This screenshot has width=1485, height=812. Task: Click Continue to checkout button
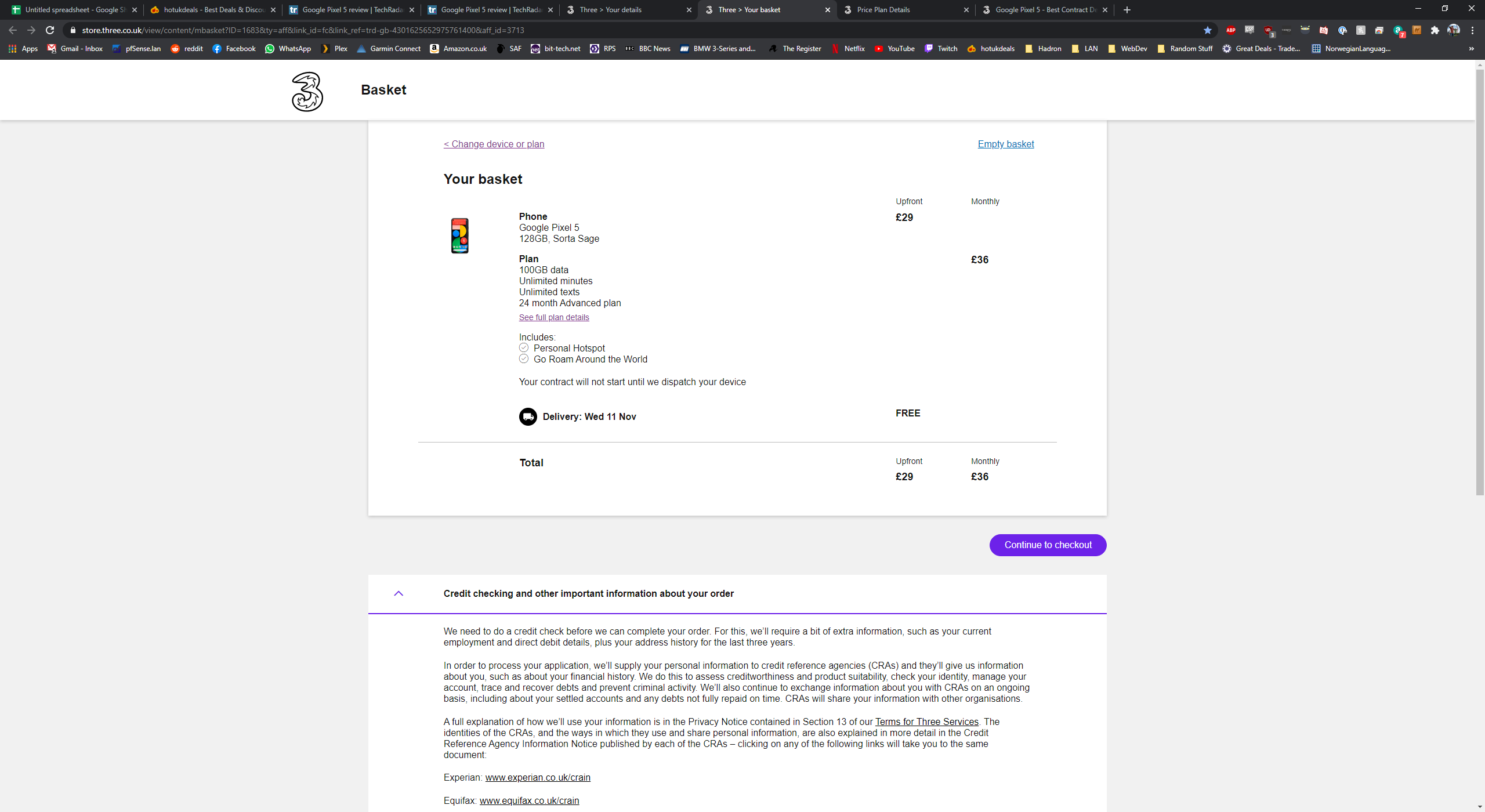tap(1048, 545)
